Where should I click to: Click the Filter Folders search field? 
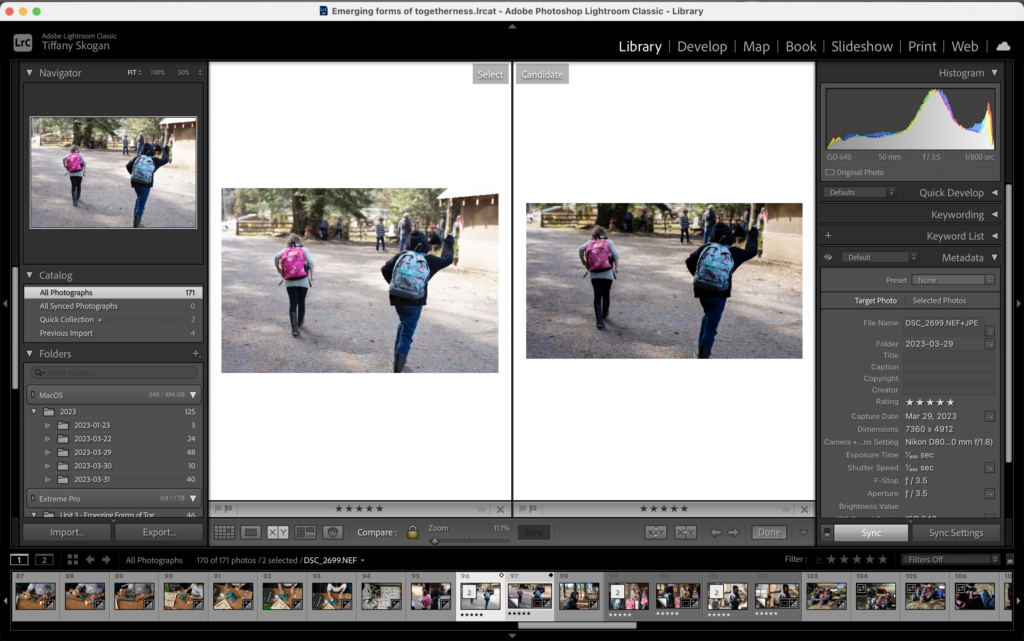pyautogui.click(x=114, y=373)
